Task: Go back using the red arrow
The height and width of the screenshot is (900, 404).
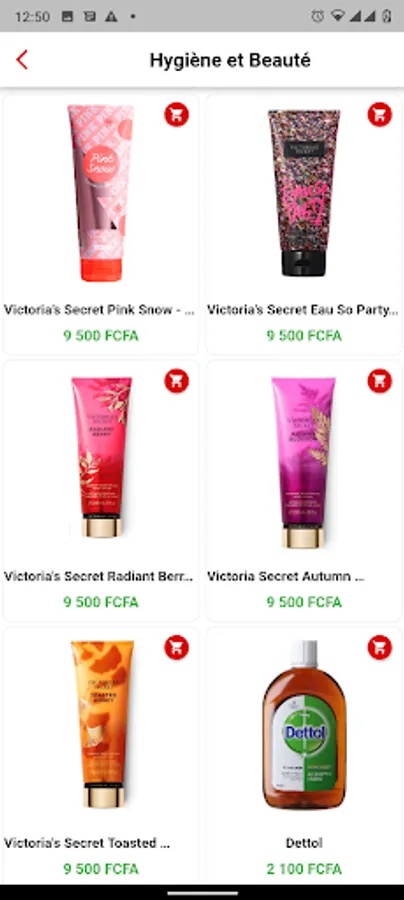Action: [x=22, y=60]
